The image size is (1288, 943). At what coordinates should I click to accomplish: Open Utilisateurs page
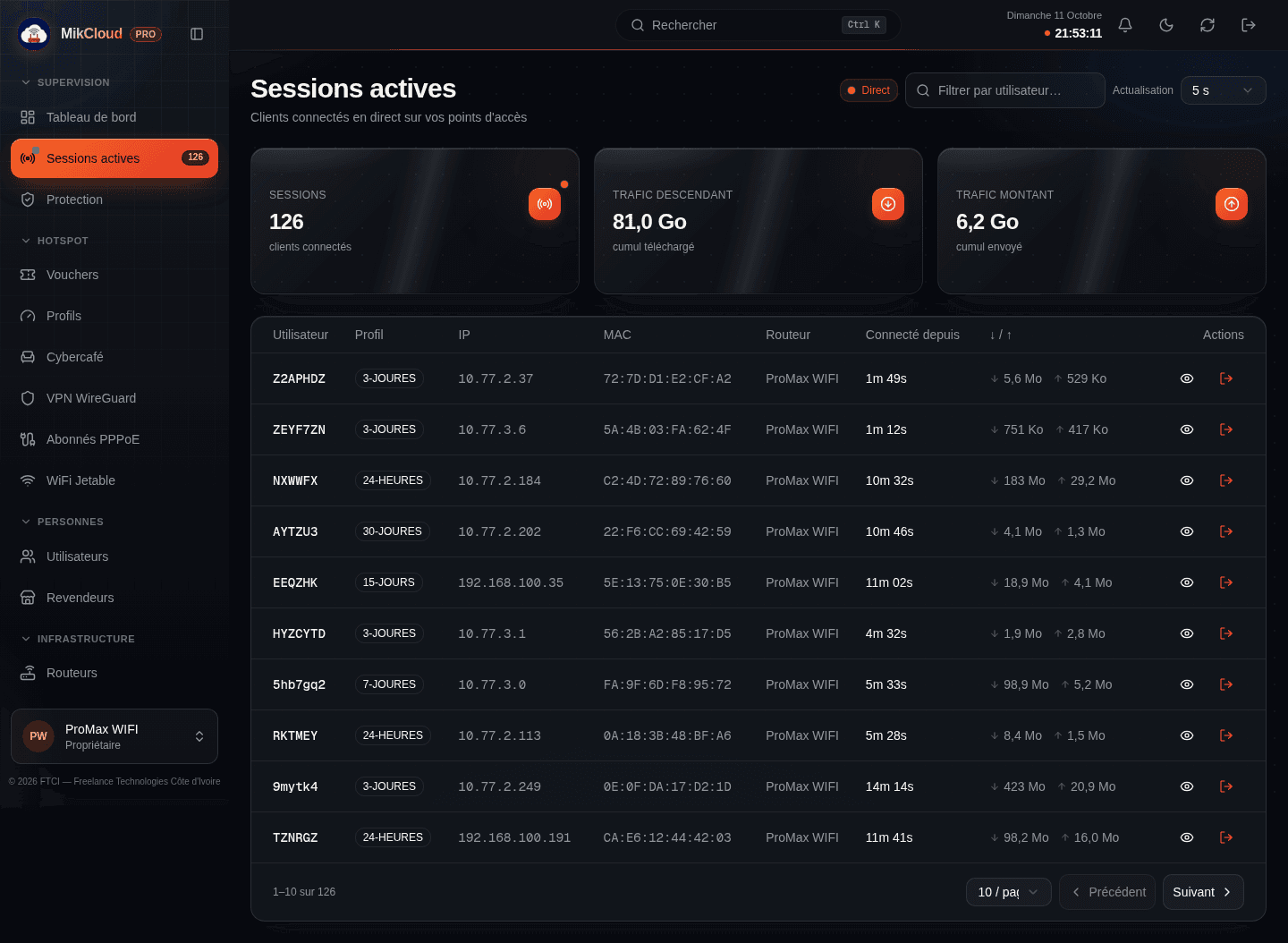[x=114, y=556]
